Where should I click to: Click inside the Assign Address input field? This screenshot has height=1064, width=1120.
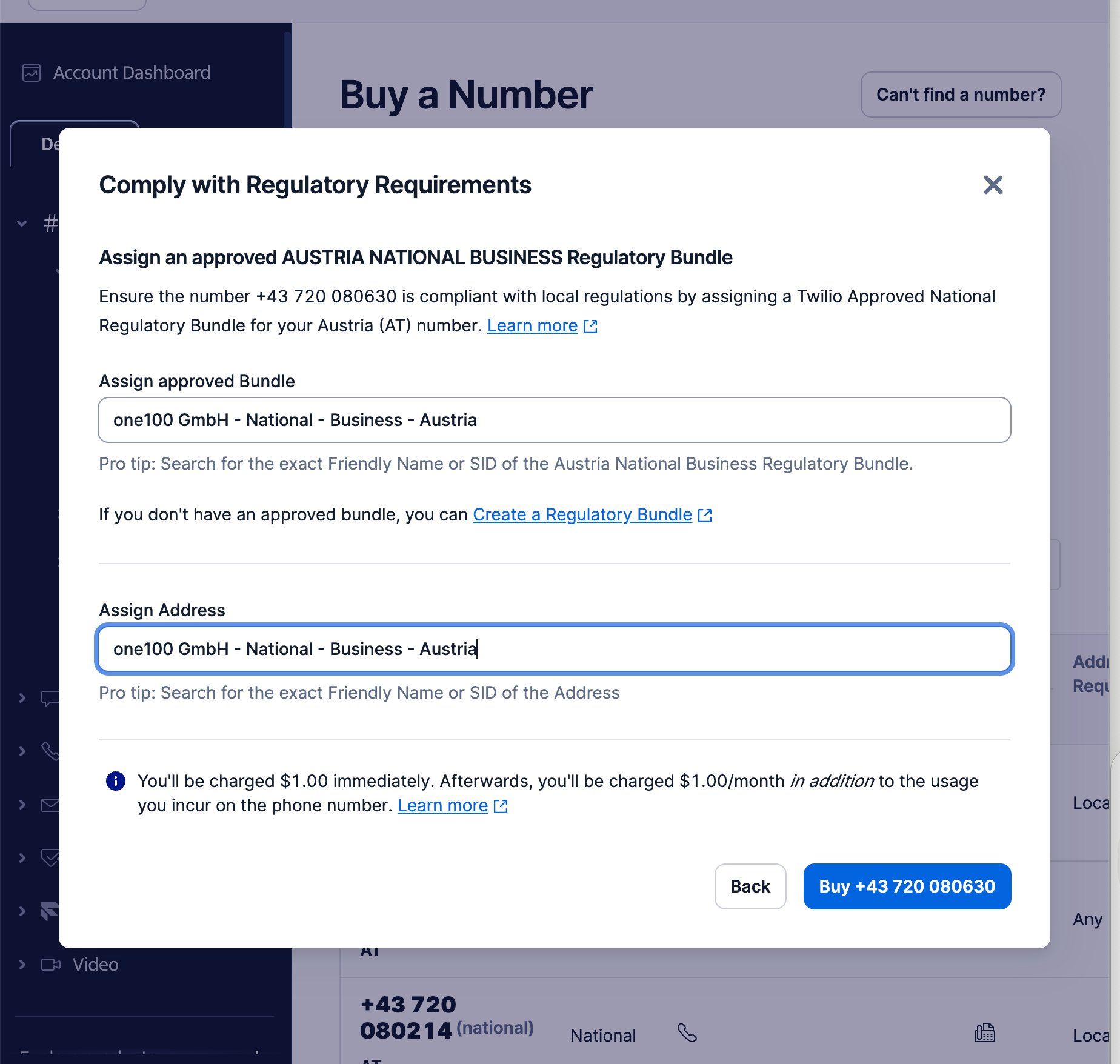pyautogui.click(x=553, y=650)
